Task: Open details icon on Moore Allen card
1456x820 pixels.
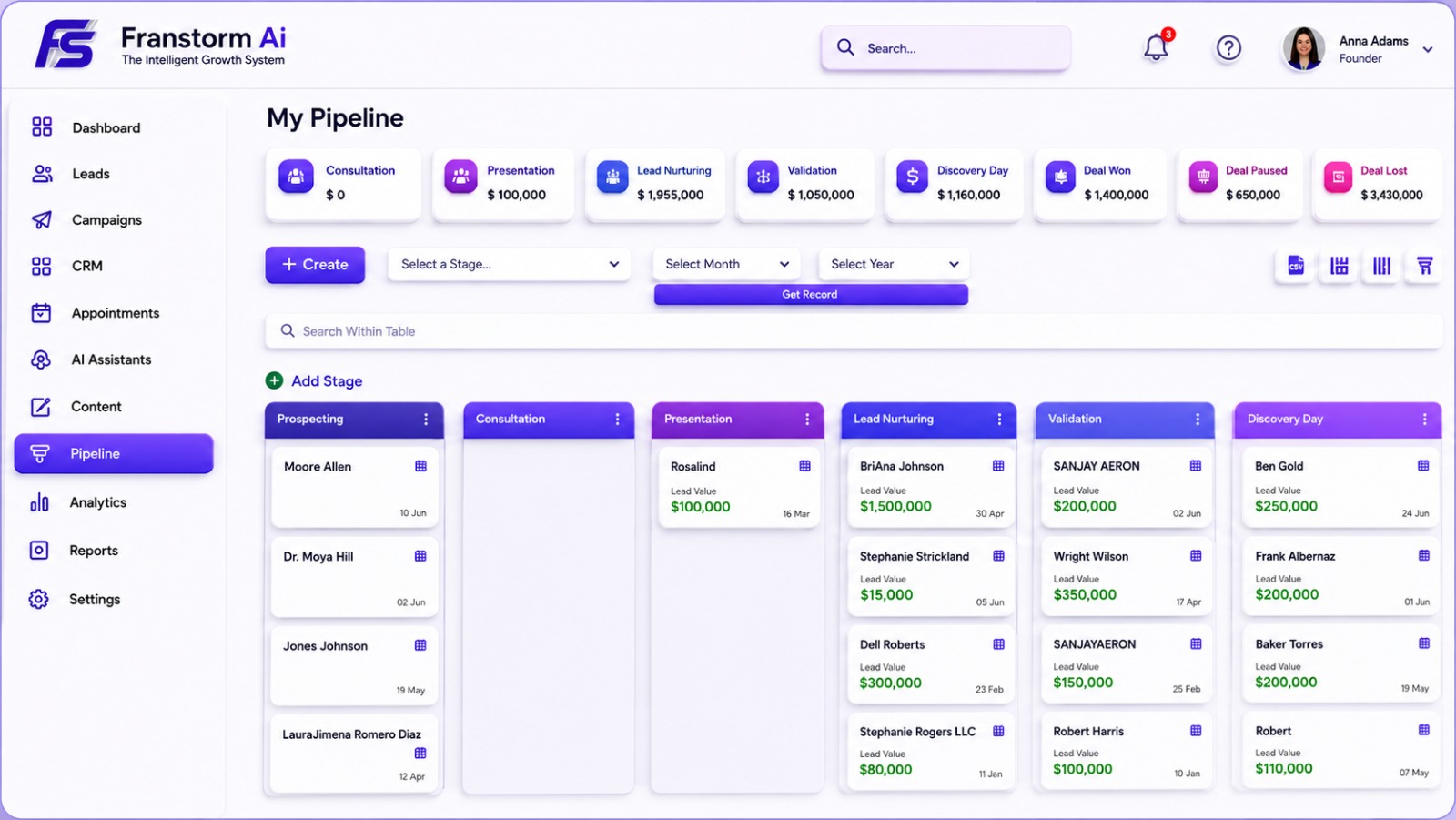Action: pos(420,466)
